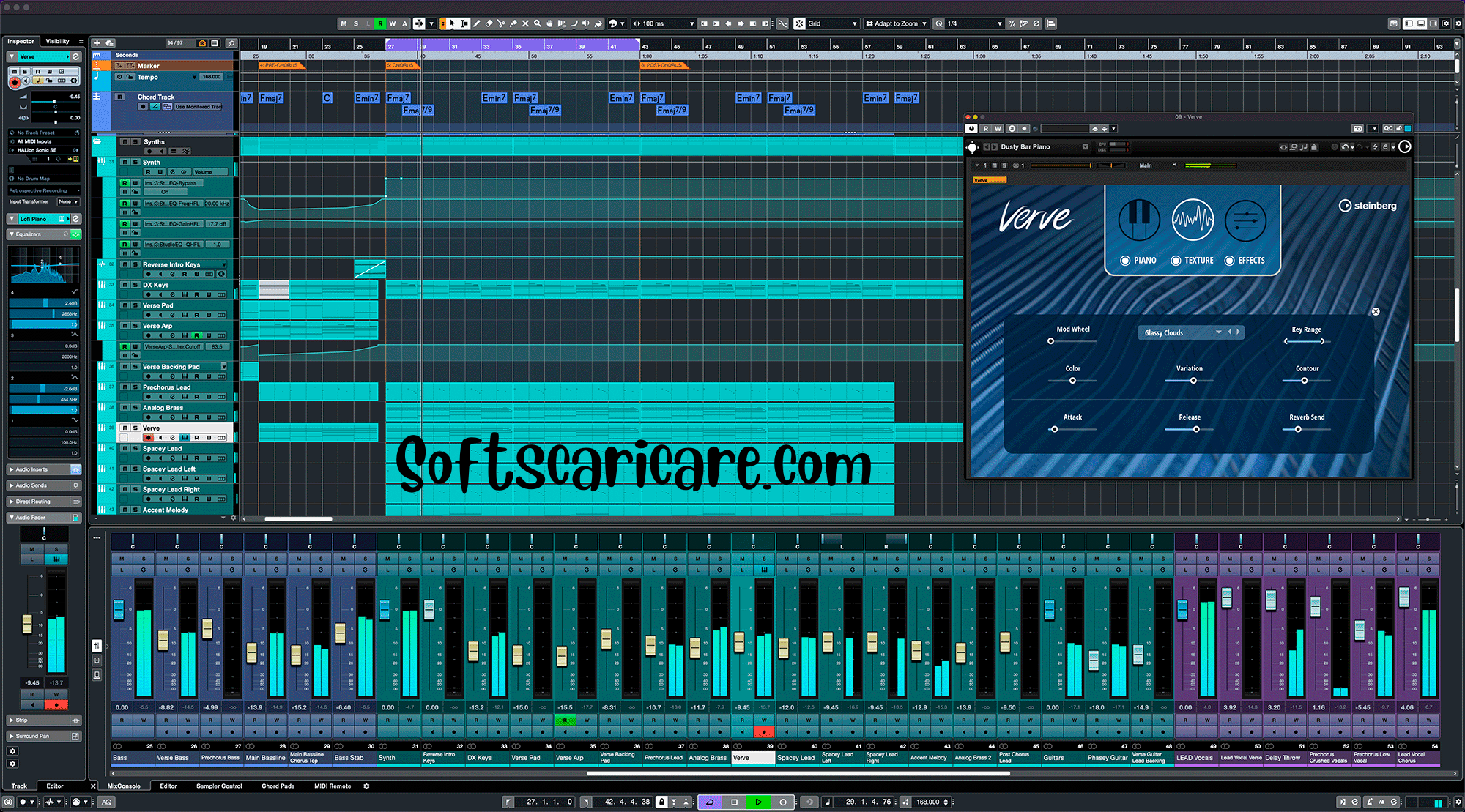Image resolution: width=1465 pixels, height=812 pixels.
Task: Open the MIDI Remote tab
Action: coord(333,786)
